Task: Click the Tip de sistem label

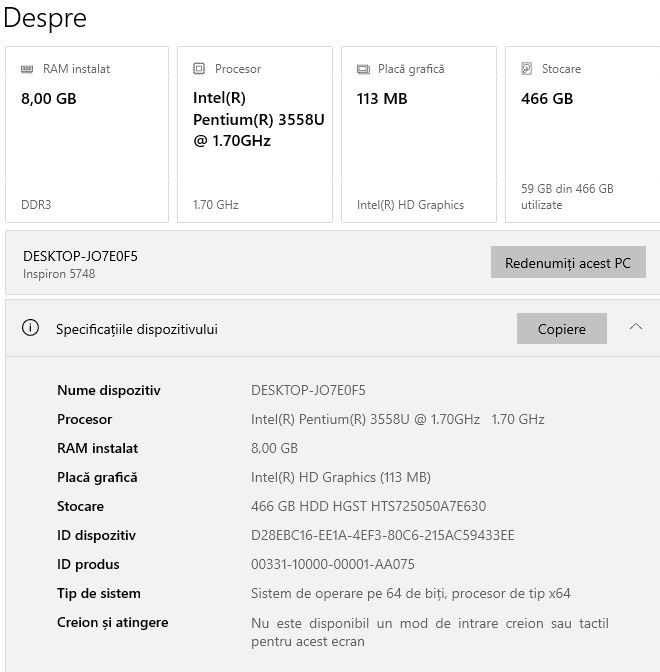Action: [x=99, y=594]
